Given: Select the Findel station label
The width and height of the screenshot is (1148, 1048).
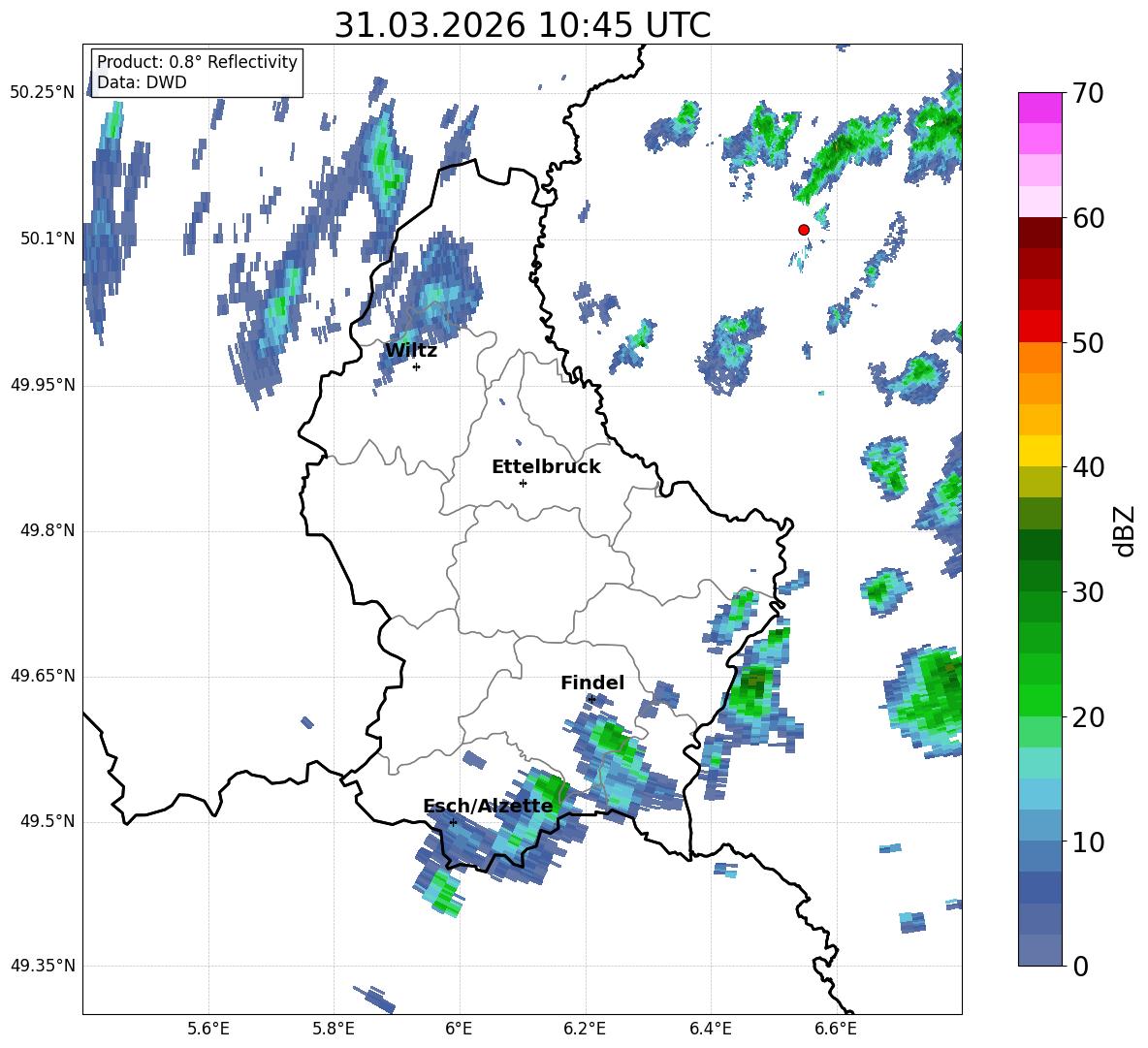Looking at the screenshot, I should 592,683.
